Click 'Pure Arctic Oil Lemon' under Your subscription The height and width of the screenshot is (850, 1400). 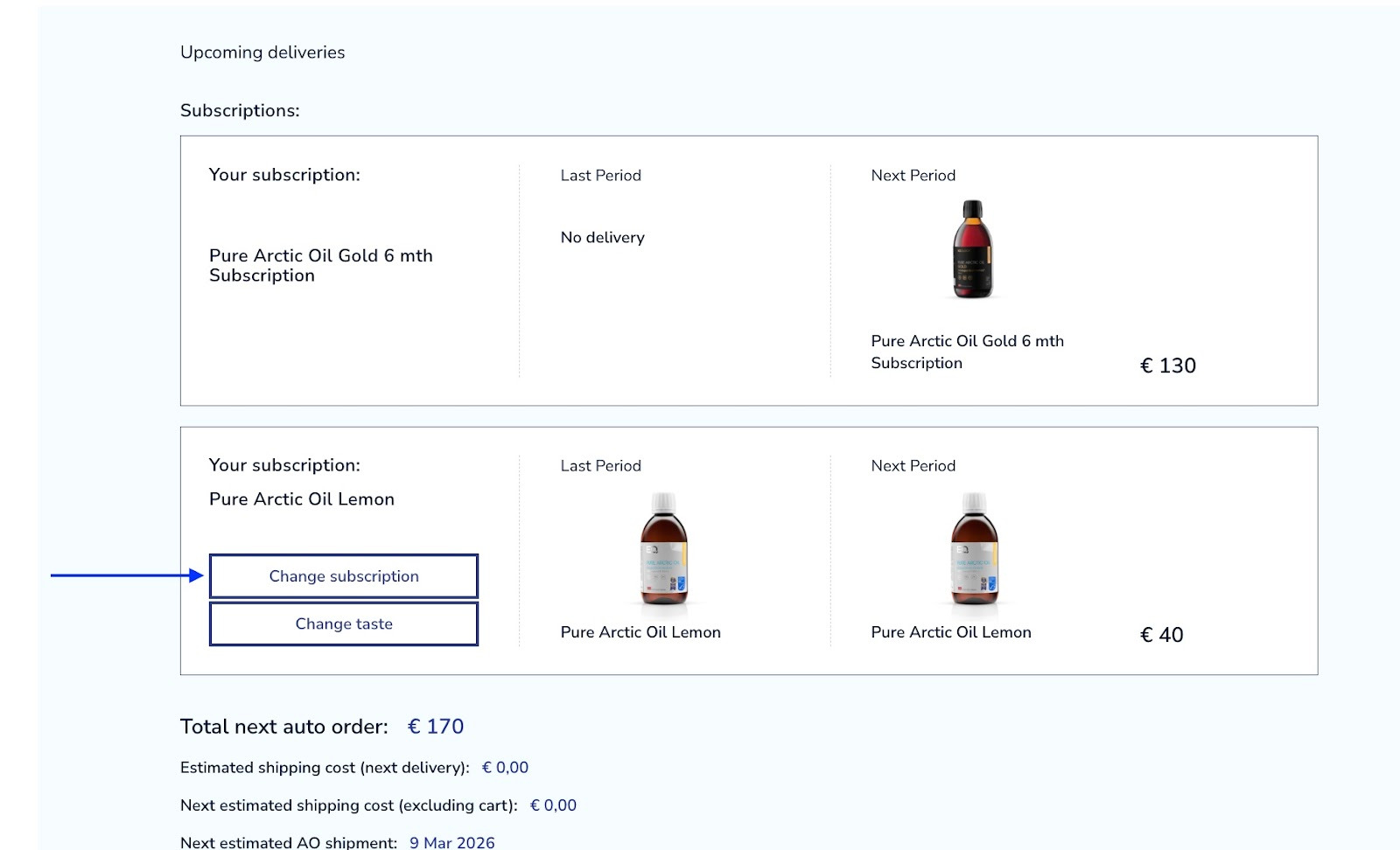click(x=302, y=499)
